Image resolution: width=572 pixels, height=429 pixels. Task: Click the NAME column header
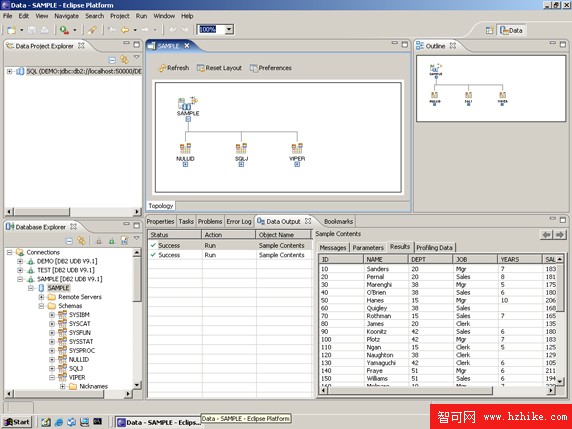386,259
